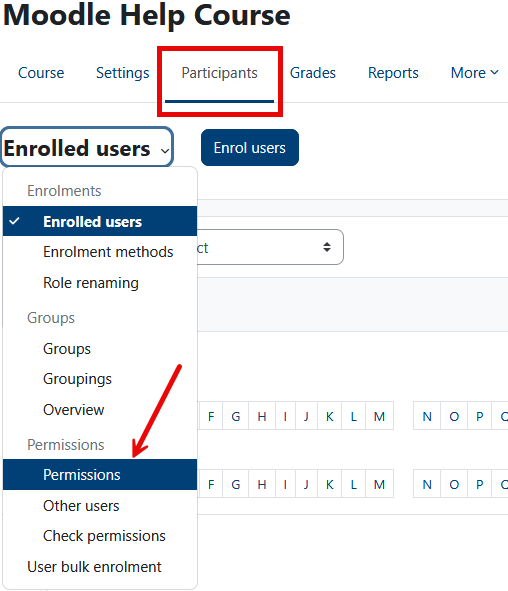This screenshot has width=508, height=591.
Task: Filter last name by letter O
Action: [x=454, y=484]
